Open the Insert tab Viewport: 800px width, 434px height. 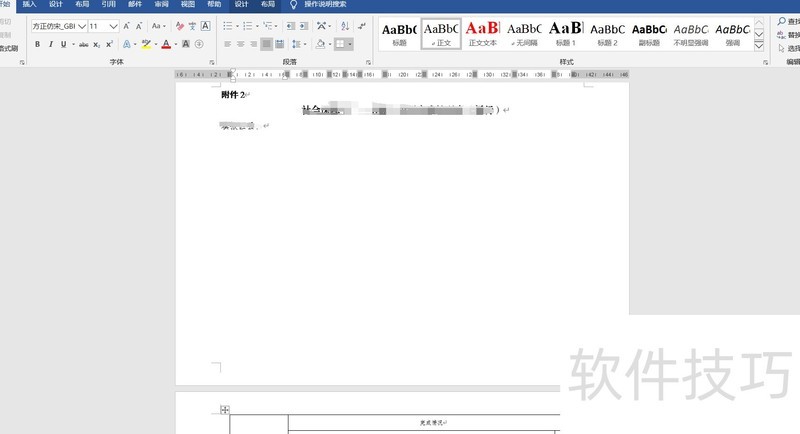[x=30, y=4]
